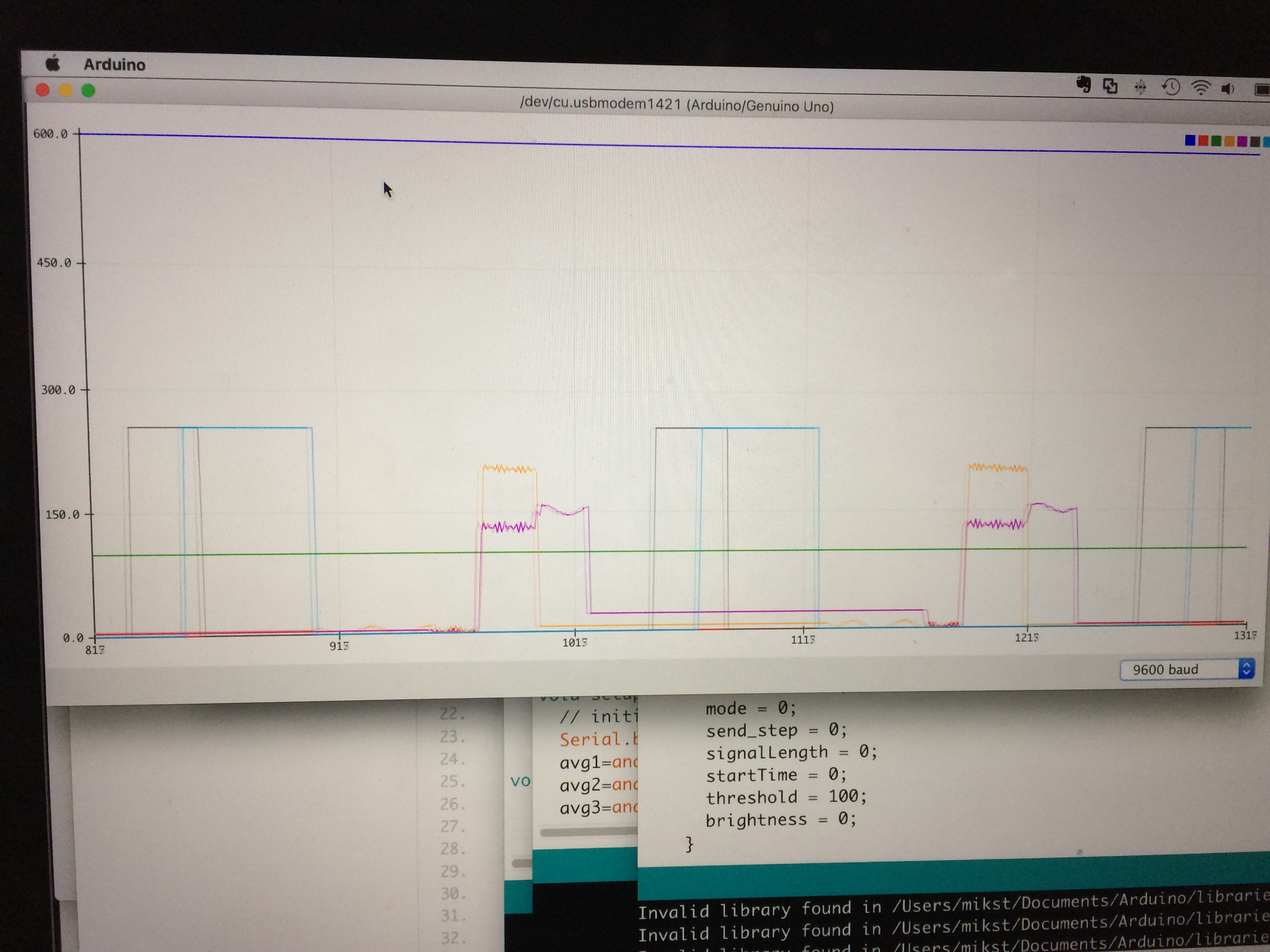Click code line 'brightness = 0;'
Screen dimensions: 1270x952
(x=781, y=819)
